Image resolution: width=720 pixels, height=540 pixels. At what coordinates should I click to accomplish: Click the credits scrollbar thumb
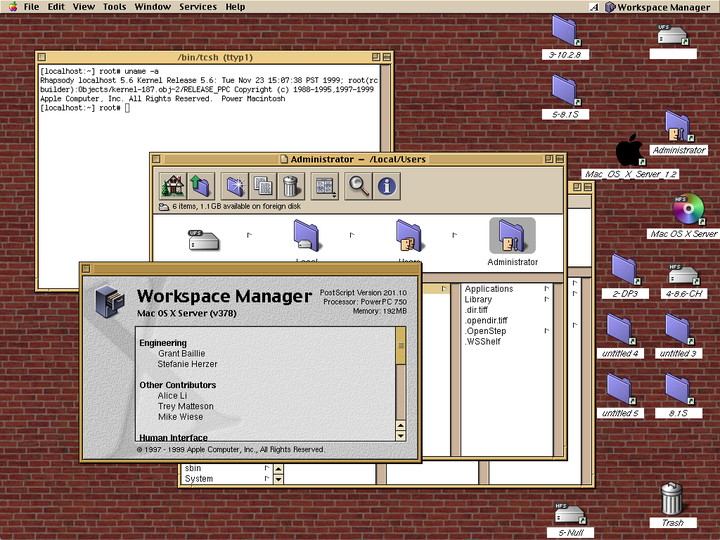[400, 346]
